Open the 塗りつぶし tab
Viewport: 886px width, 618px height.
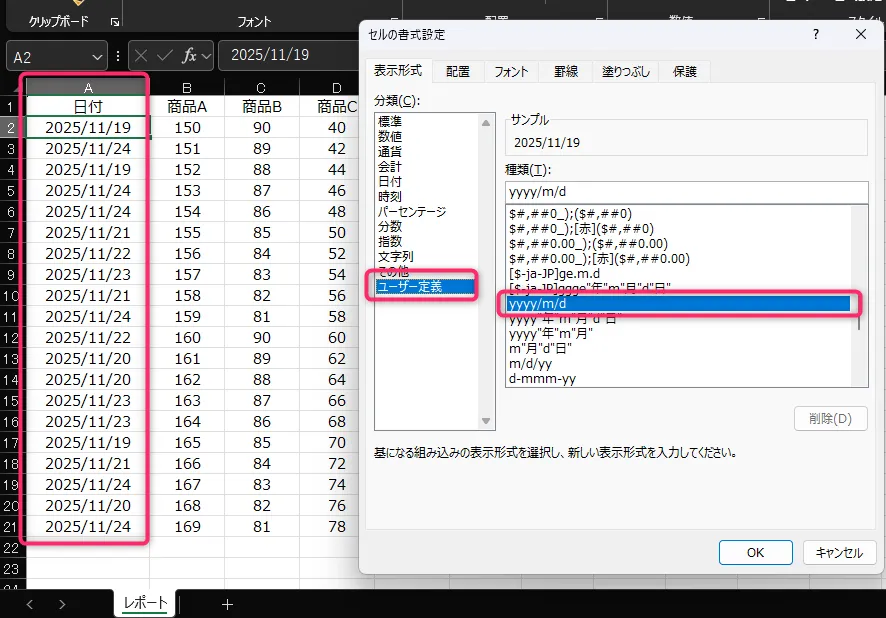[x=625, y=72]
